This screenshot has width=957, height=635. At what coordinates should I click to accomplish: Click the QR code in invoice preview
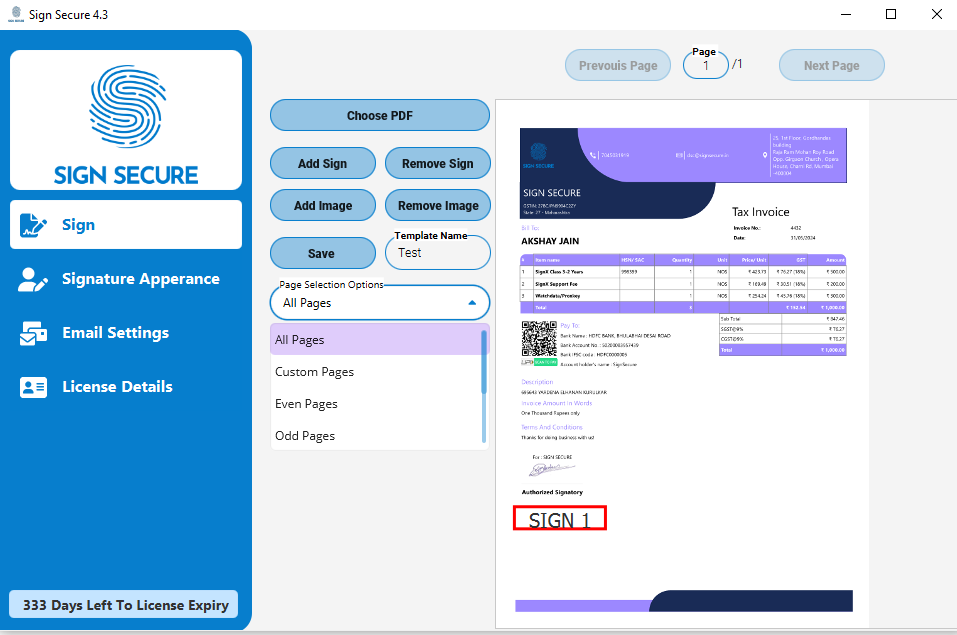[x=539, y=339]
